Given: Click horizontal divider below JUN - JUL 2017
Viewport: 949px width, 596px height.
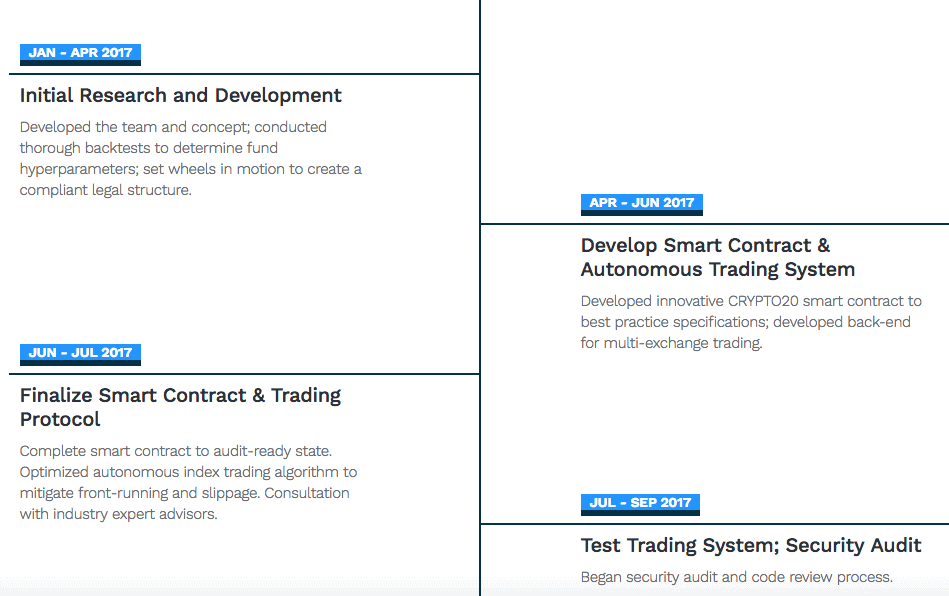Looking at the screenshot, I should click(x=245, y=374).
